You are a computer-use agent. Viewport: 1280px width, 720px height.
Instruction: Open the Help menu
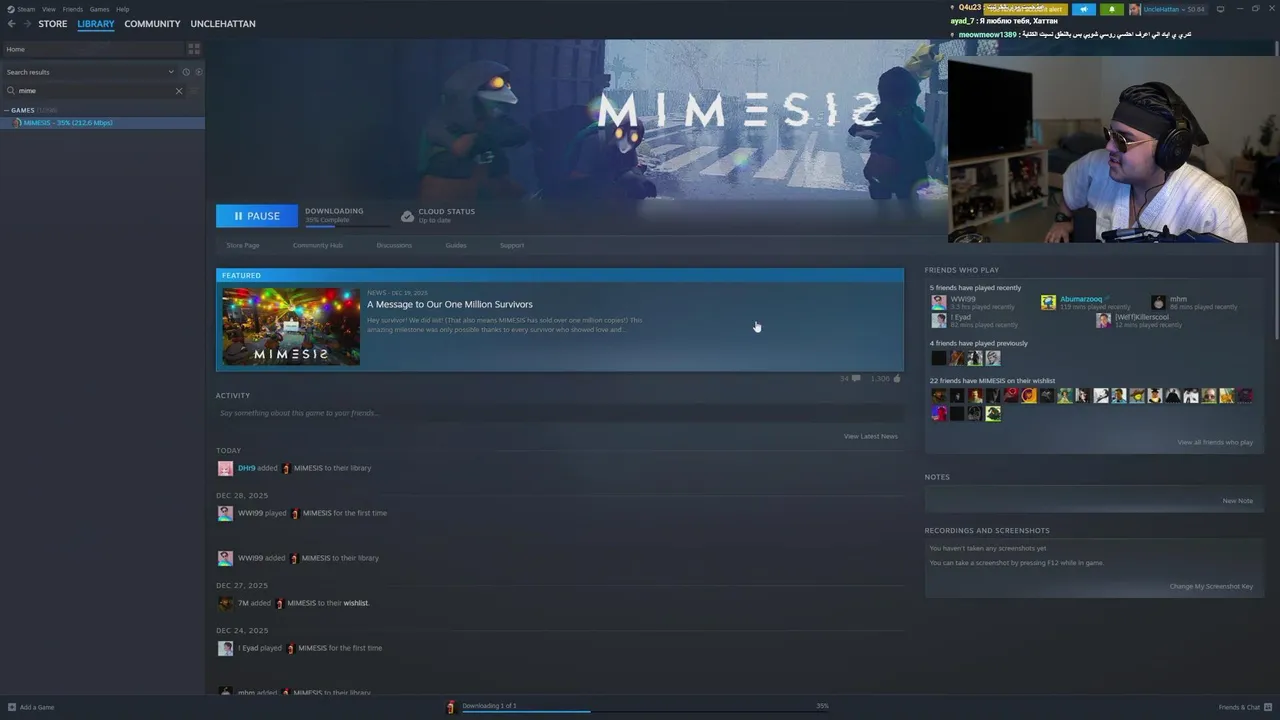click(x=122, y=9)
